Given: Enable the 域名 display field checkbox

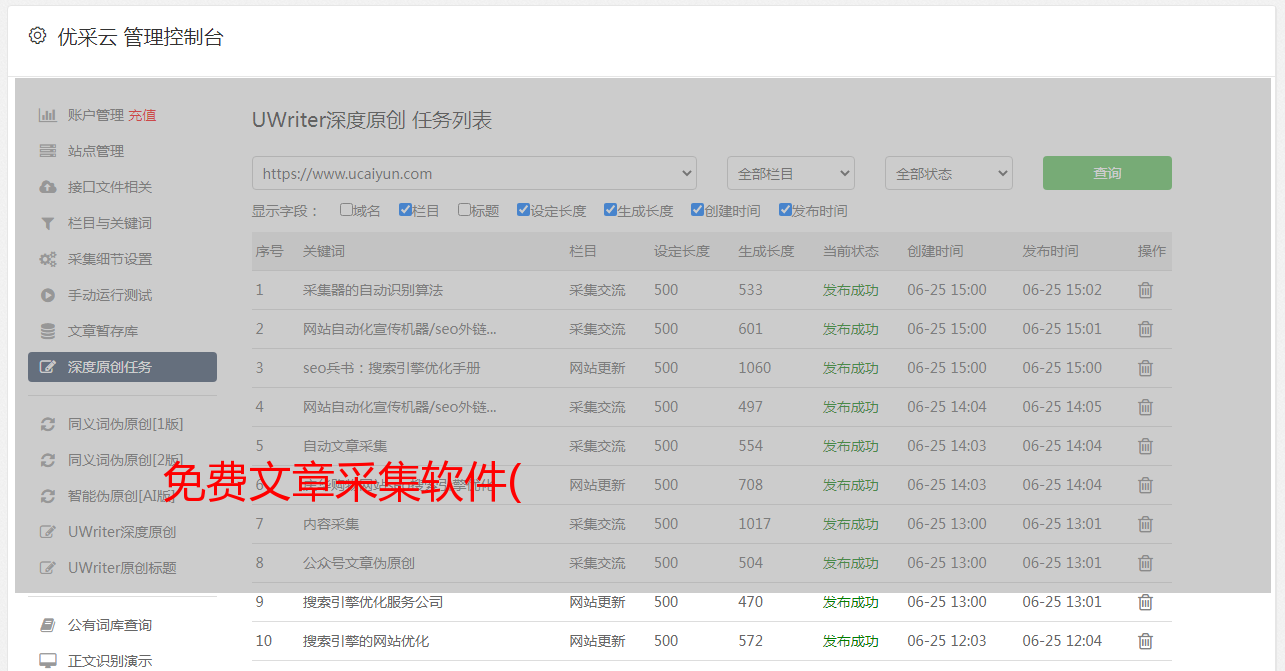Looking at the screenshot, I should pos(346,210).
